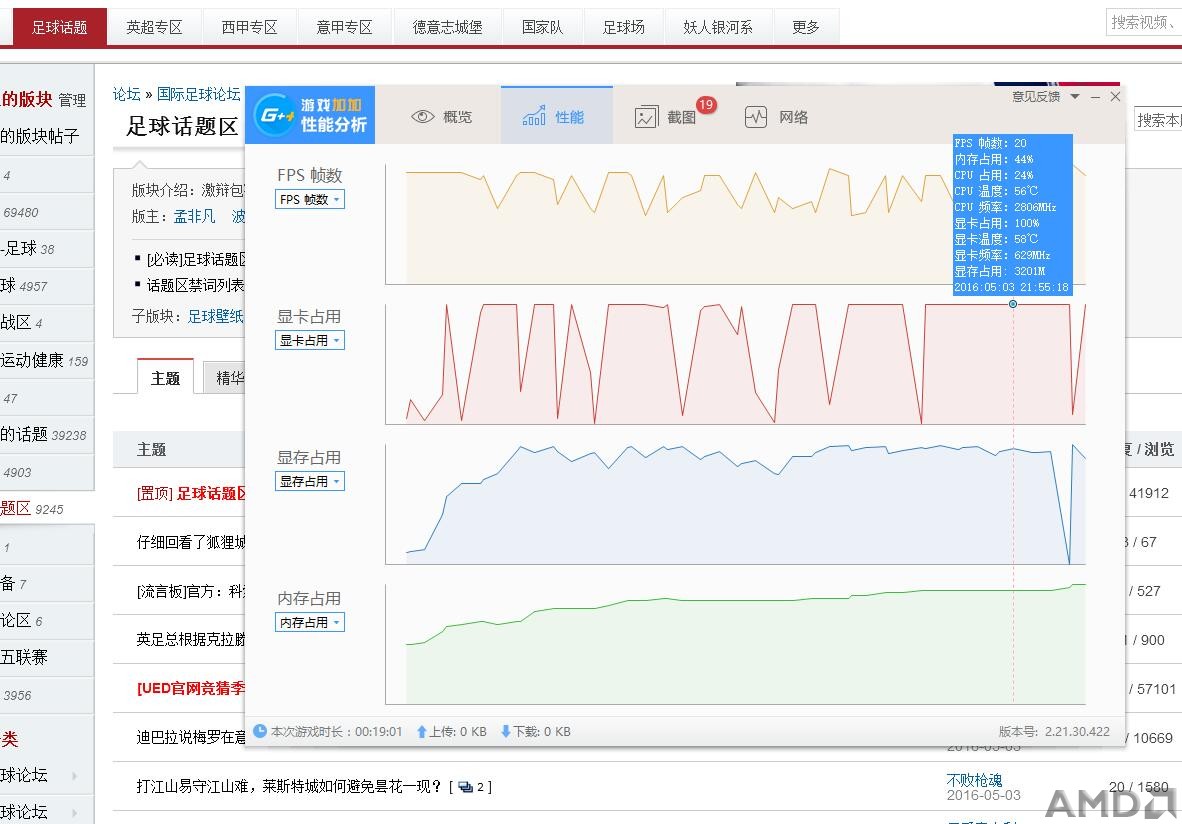This screenshot has width=1182, height=824.
Task: Click the G++ 游戏加加 logo
Action: coord(310,115)
